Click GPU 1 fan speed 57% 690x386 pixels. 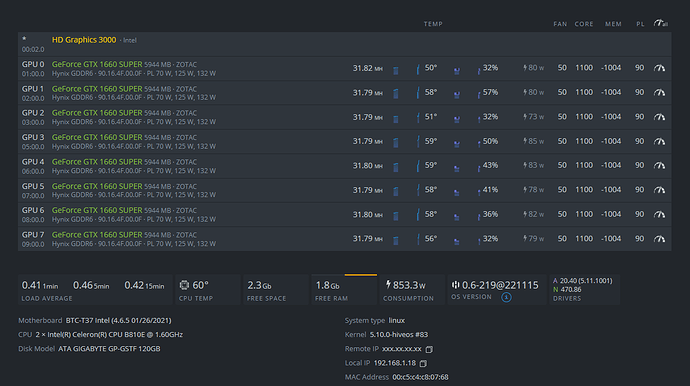[490, 92]
